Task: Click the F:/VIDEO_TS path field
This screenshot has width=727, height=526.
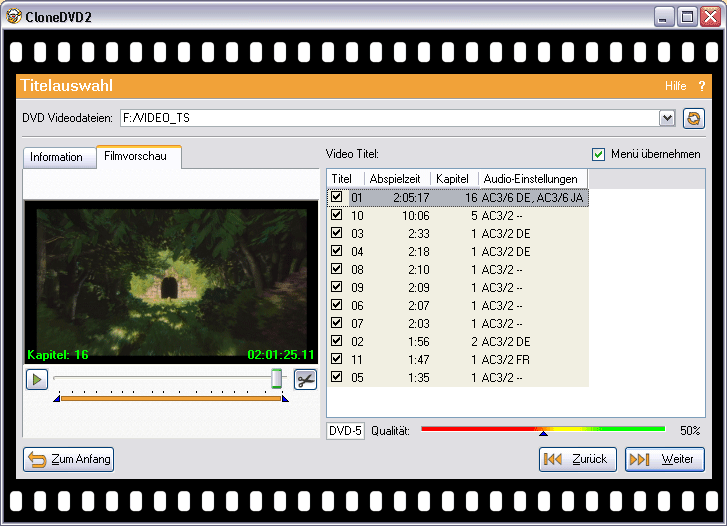Action: (389, 118)
